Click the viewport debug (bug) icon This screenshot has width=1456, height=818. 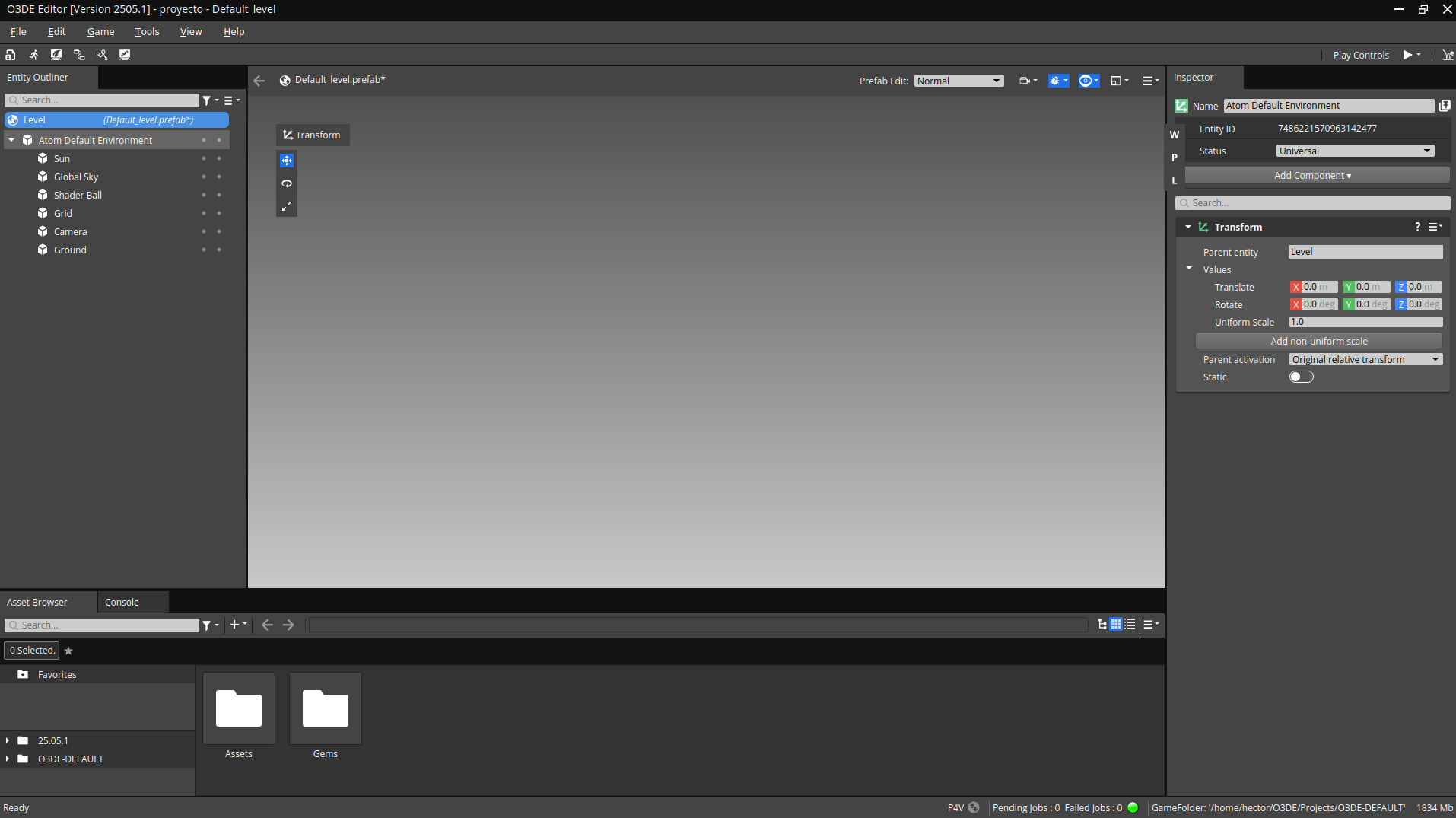click(1055, 81)
